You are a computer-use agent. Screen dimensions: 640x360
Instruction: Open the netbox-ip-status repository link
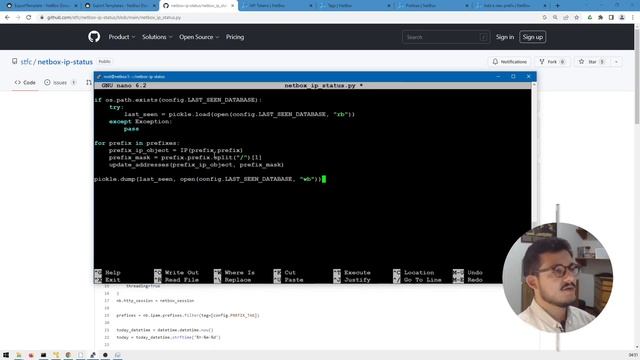click(x=65, y=62)
